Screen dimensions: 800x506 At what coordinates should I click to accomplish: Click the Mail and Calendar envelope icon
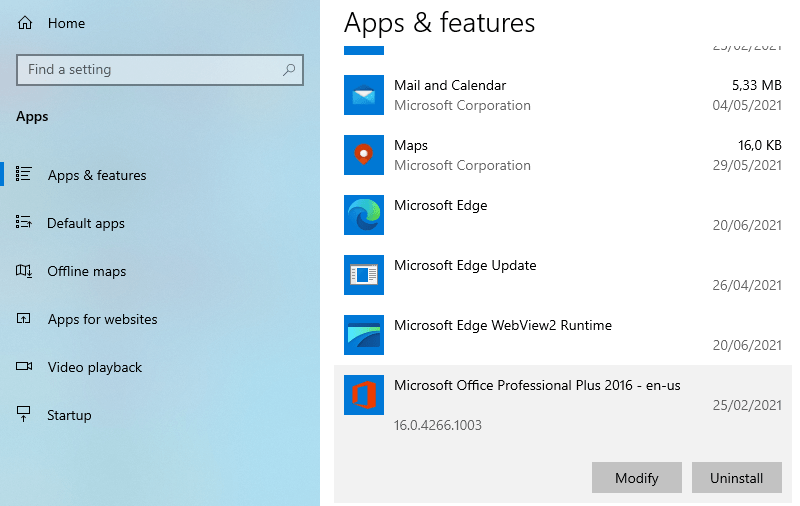(x=364, y=95)
